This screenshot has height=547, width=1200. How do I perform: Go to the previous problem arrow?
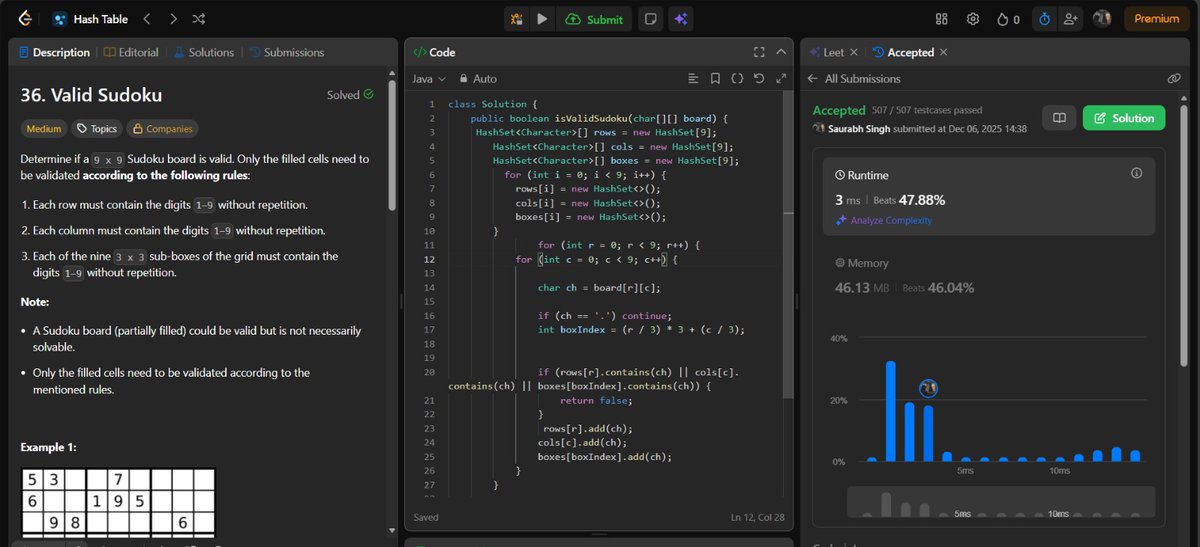tap(147, 18)
